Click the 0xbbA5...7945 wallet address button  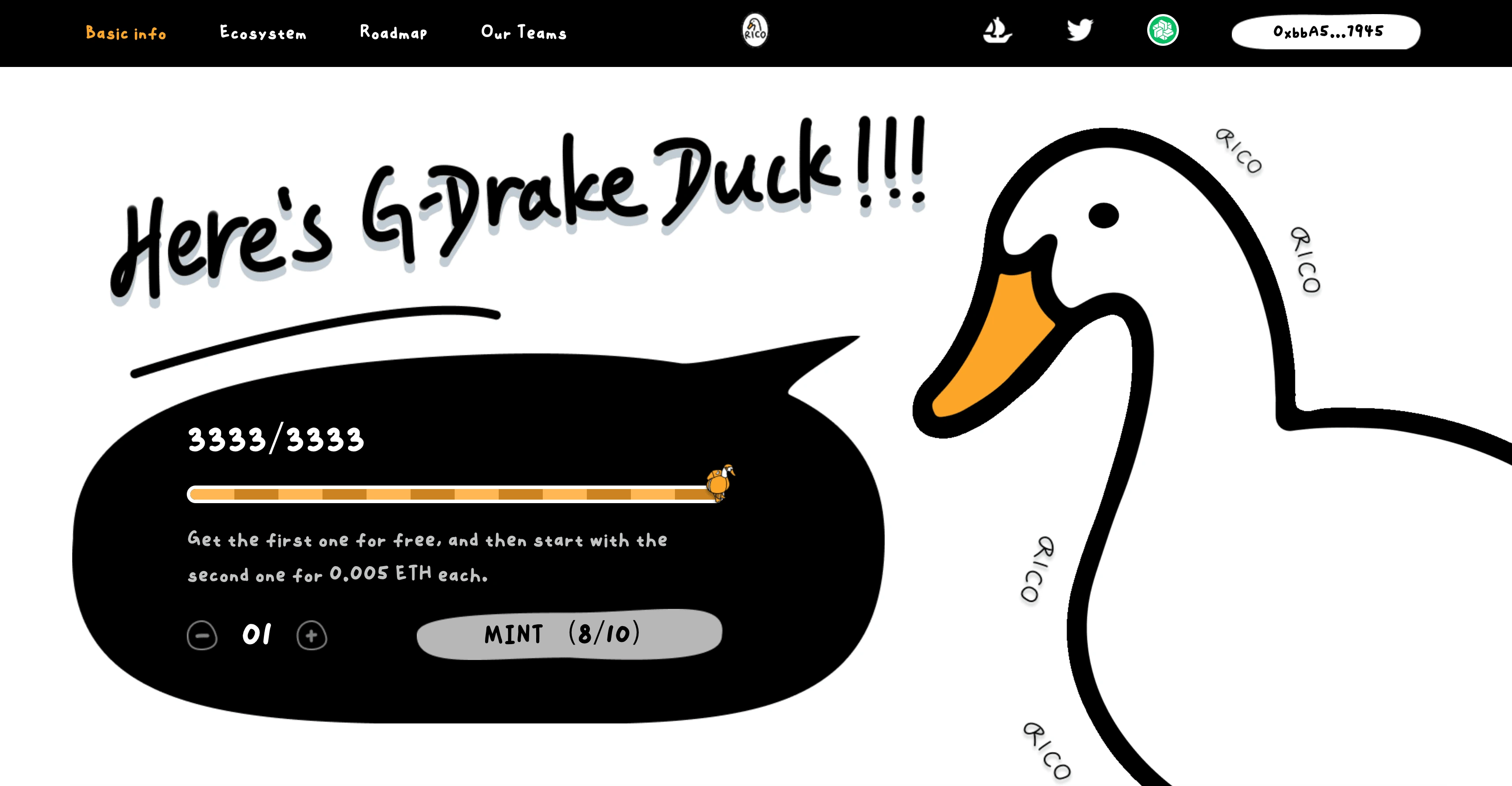tap(1325, 32)
